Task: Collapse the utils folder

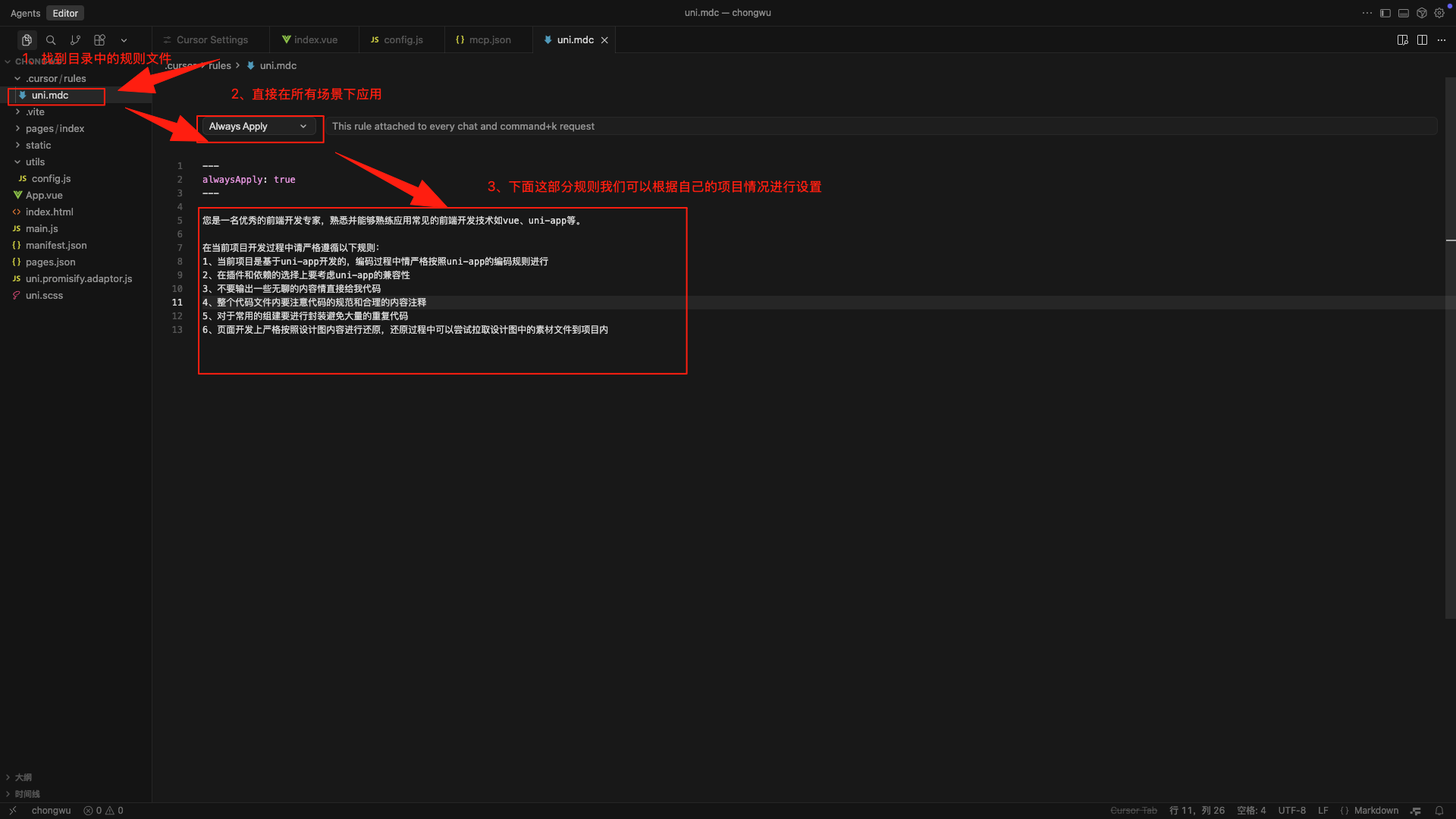Action: [35, 162]
